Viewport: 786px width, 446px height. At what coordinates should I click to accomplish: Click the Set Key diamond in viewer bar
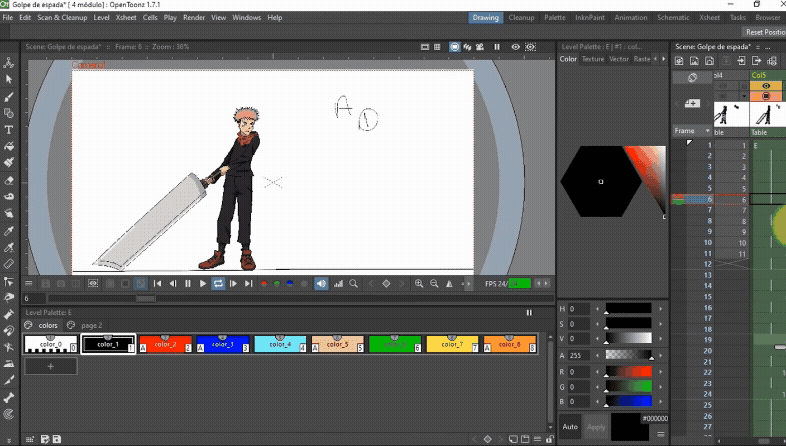click(386, 284)
